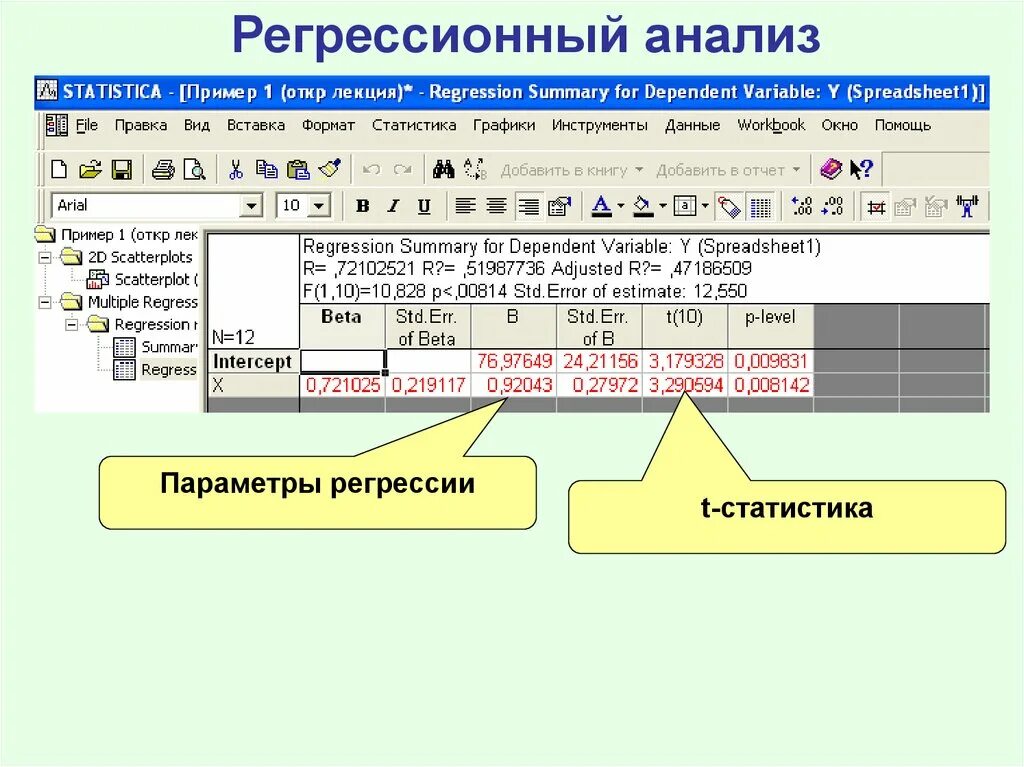The image size is (1024, 767).
Task: Open the font color dropdown arrow
Action: (x=620, y=207)
